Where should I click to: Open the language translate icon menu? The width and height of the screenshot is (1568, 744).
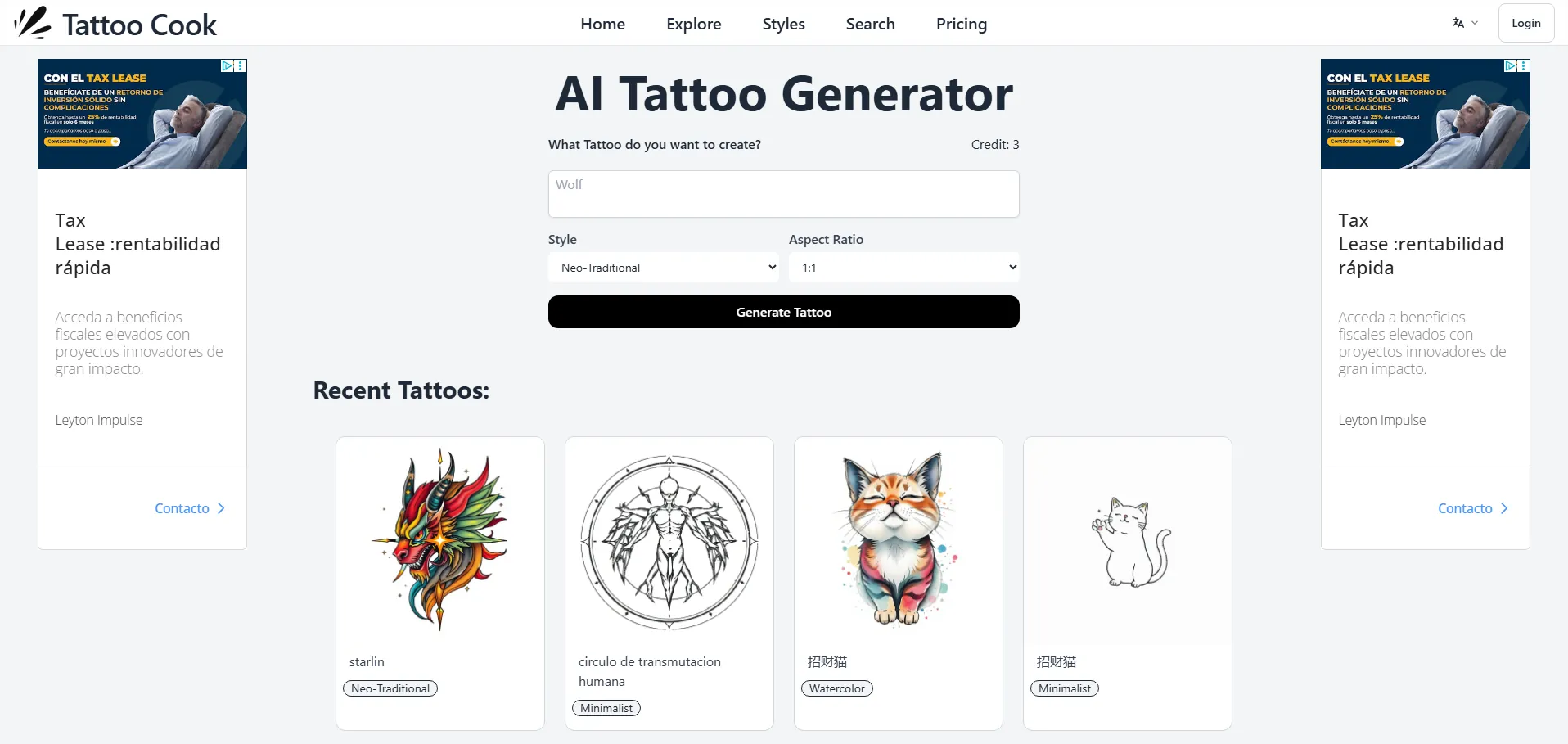pyautogui.click(x=1458, y=23)
